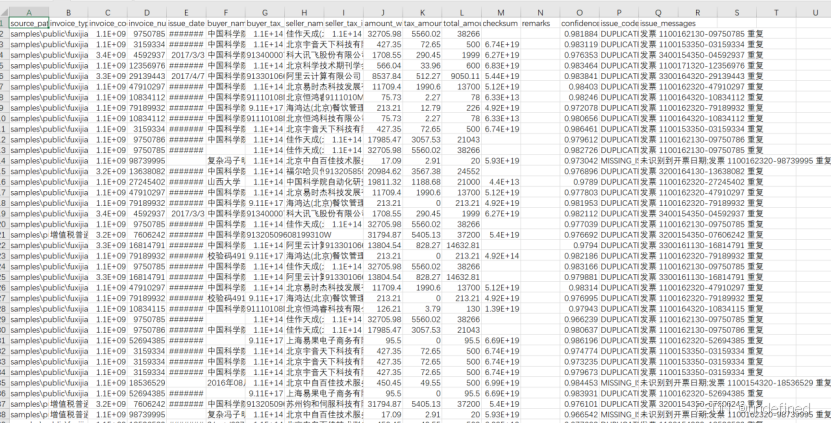Select seller cell '阿里云计算有限公司'
The width and height of the screenshot is (831, 424).
pyautogui.click(x=324, y=76)
